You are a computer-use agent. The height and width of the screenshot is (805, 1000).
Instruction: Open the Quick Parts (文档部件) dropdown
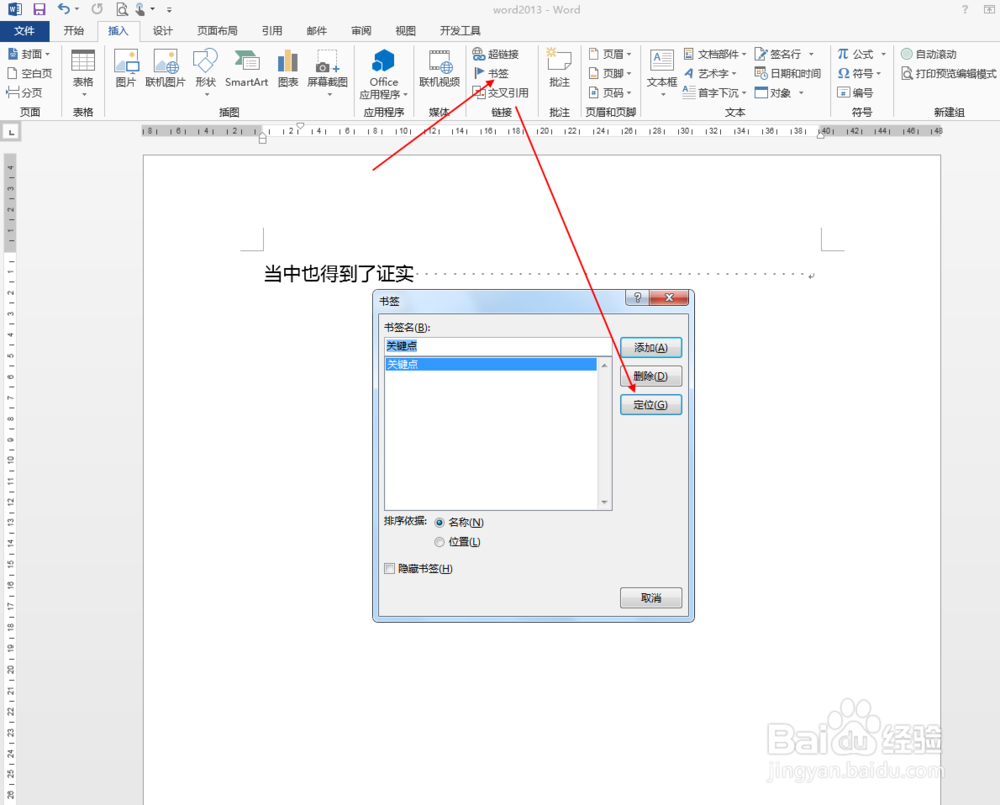pos(715,54)
